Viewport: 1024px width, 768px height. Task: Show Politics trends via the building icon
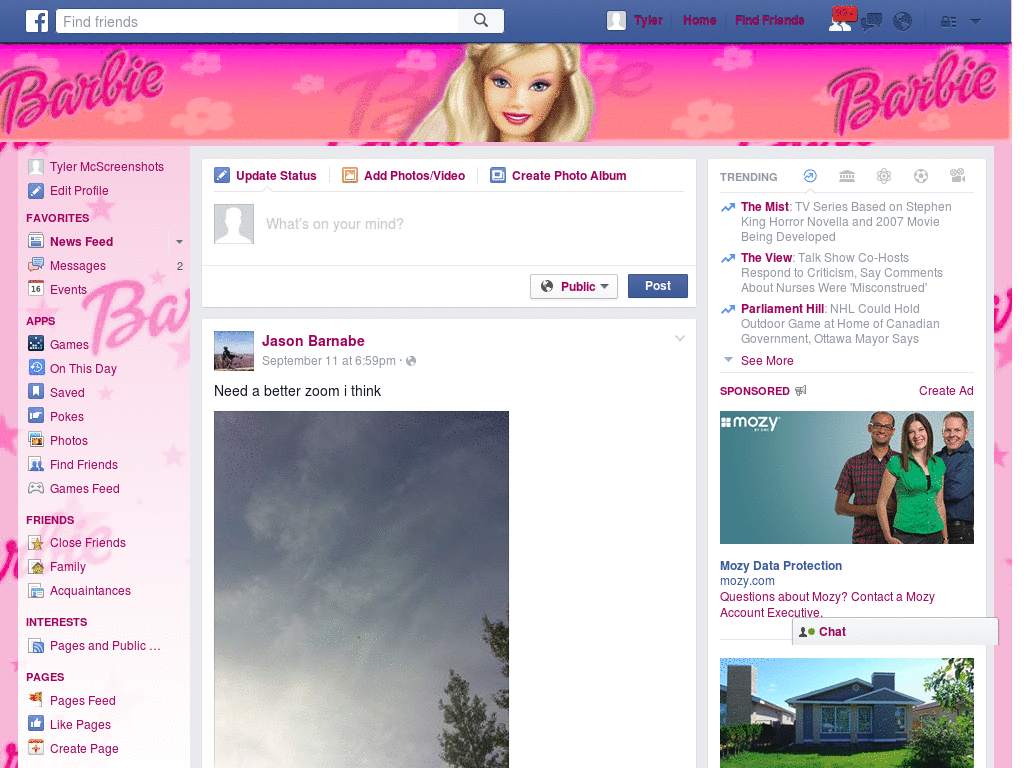click(847, 176)
